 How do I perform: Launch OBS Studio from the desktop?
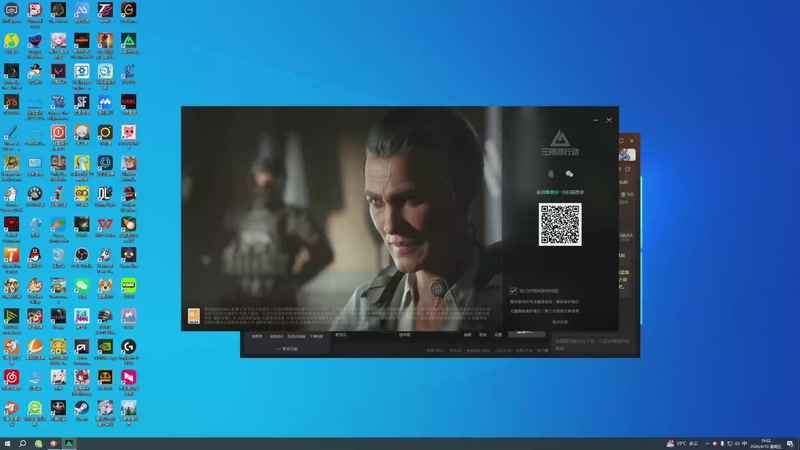(82, 257)
